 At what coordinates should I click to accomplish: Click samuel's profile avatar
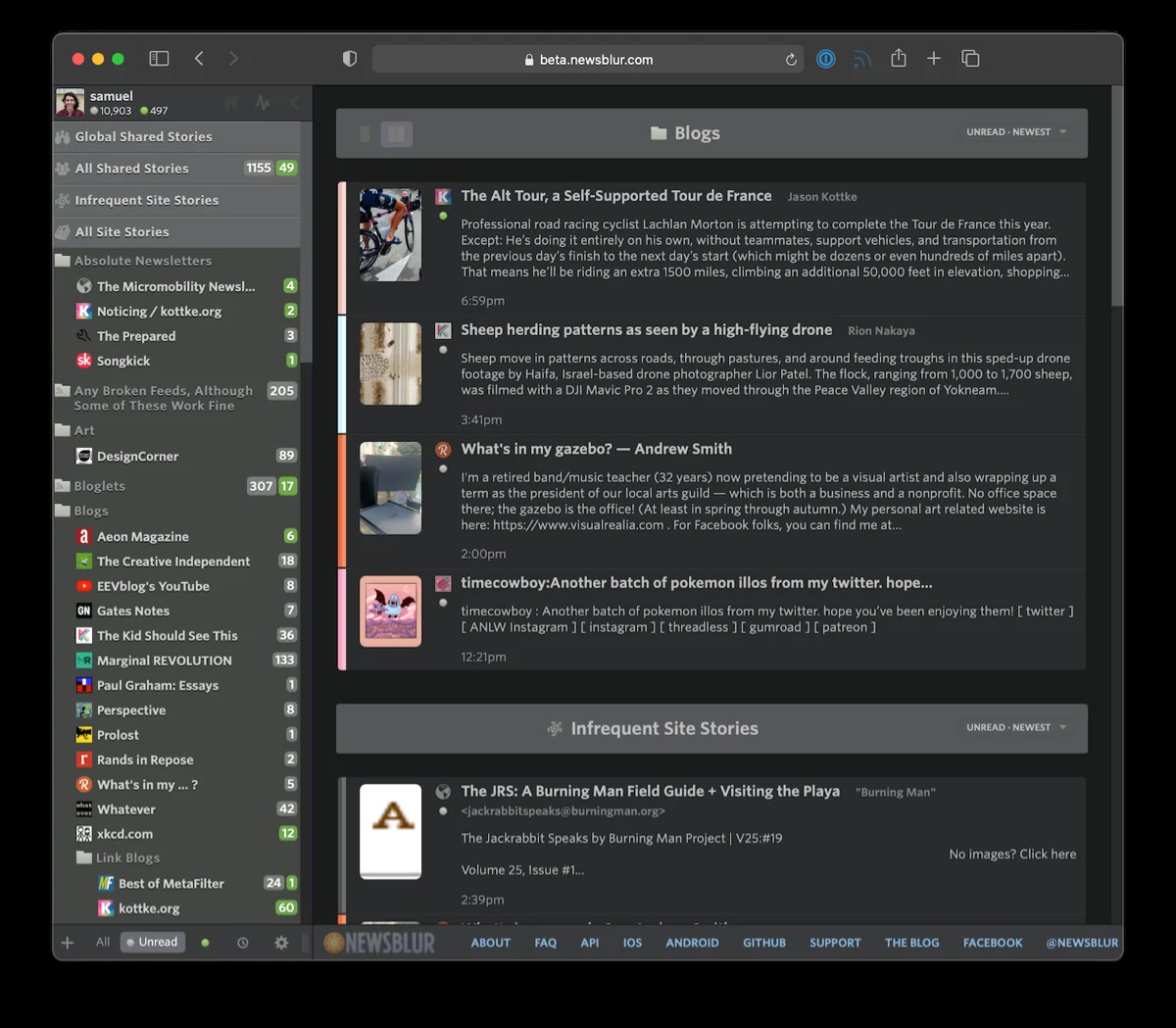(x=70, y=103)
